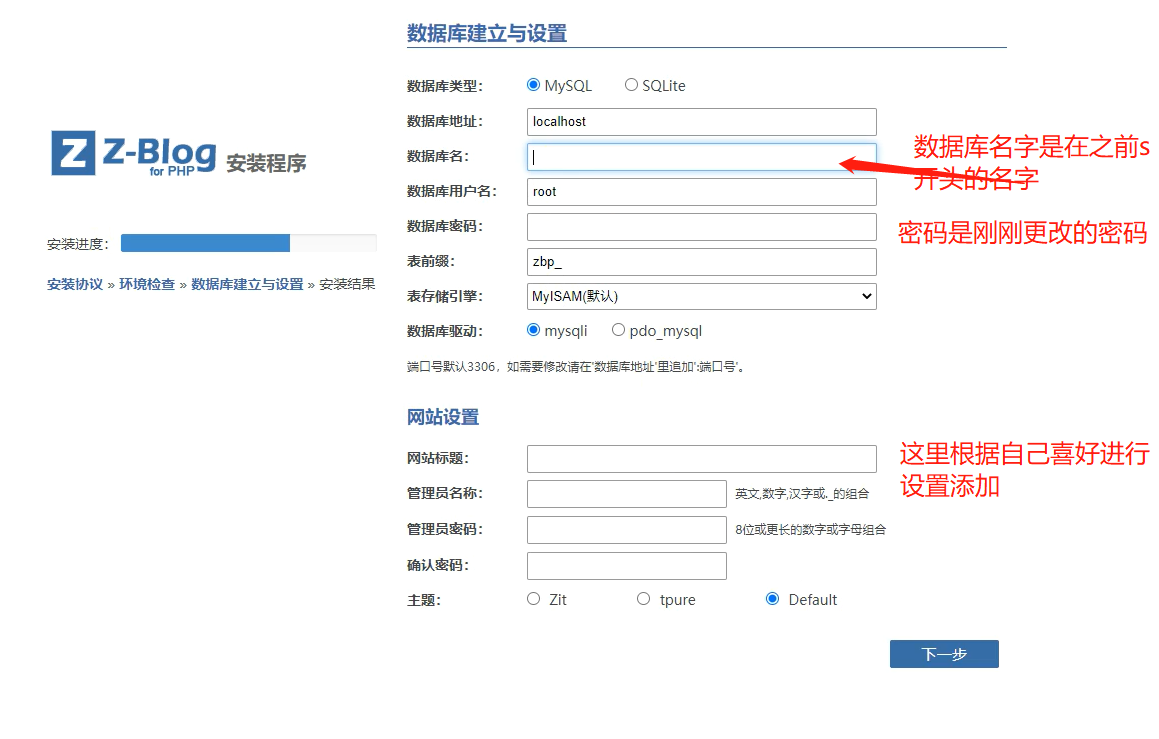The width and height of the screenshot is (1159, 739).
Task: Click into the 数据库名 input field
Action: coord(700,157)
